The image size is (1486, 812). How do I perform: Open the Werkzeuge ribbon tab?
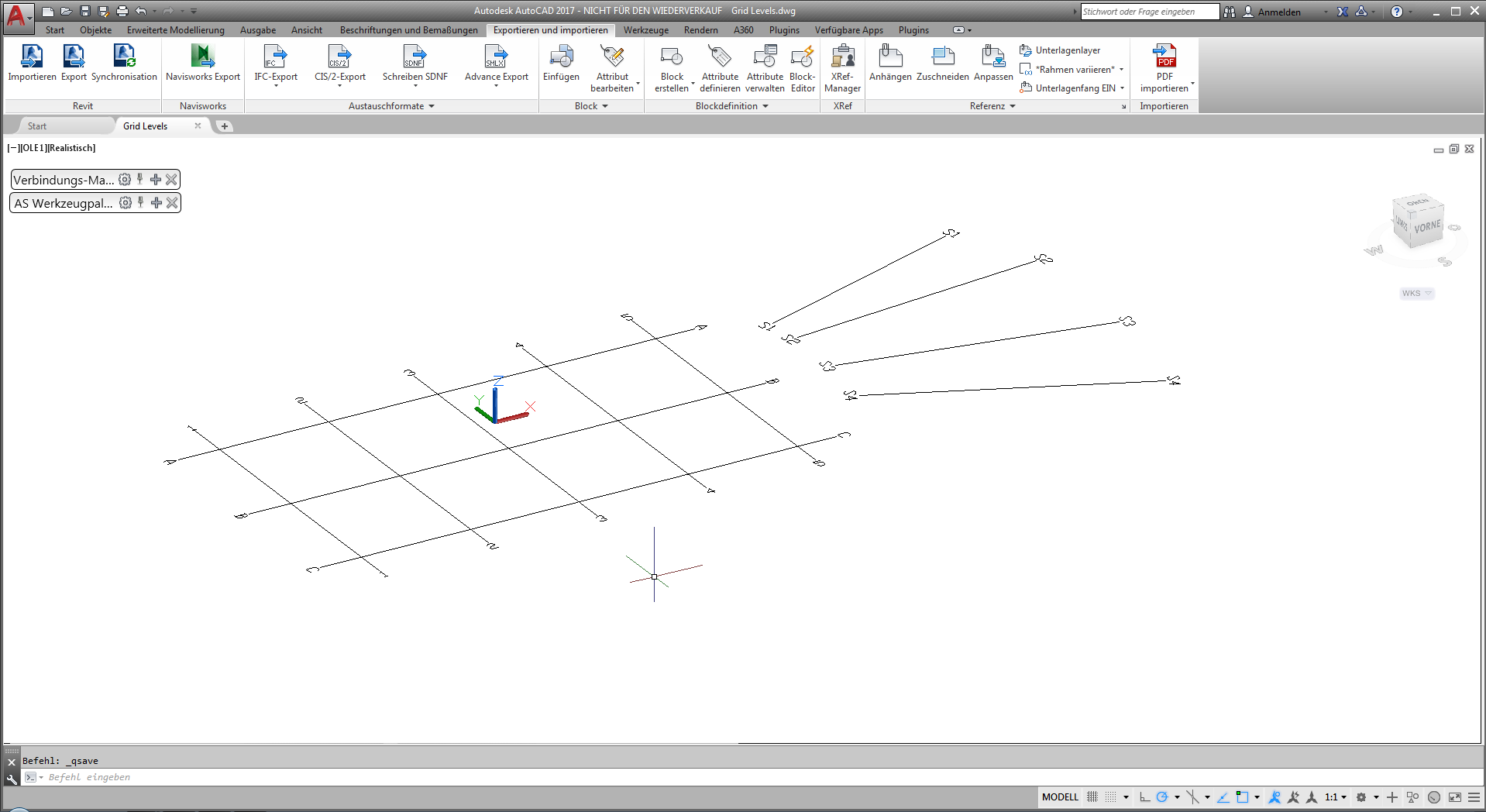pos(646,30)
